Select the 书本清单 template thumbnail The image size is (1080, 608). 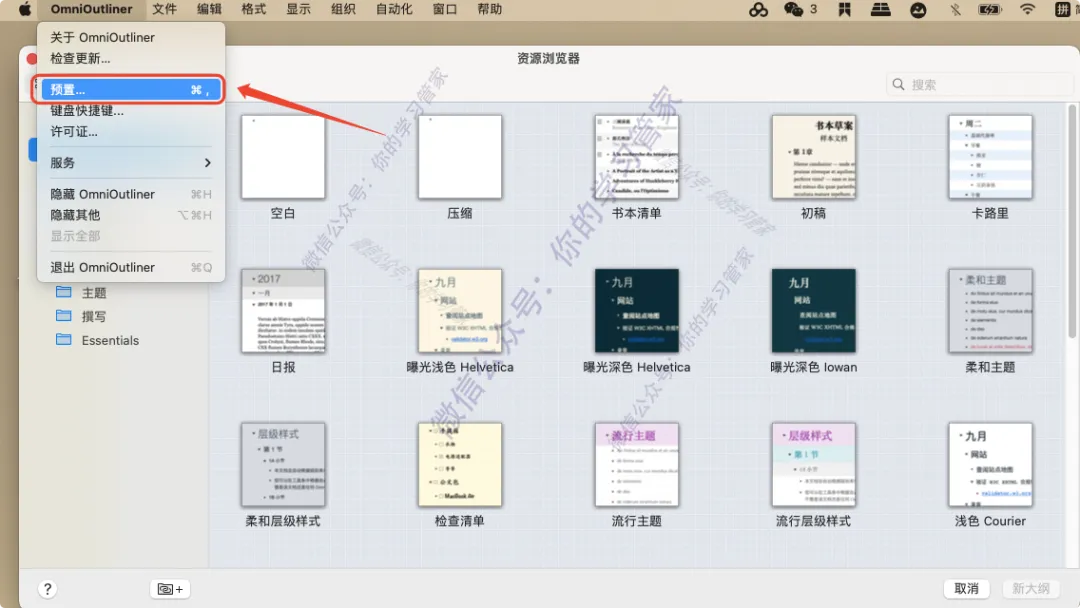[636, 157]
